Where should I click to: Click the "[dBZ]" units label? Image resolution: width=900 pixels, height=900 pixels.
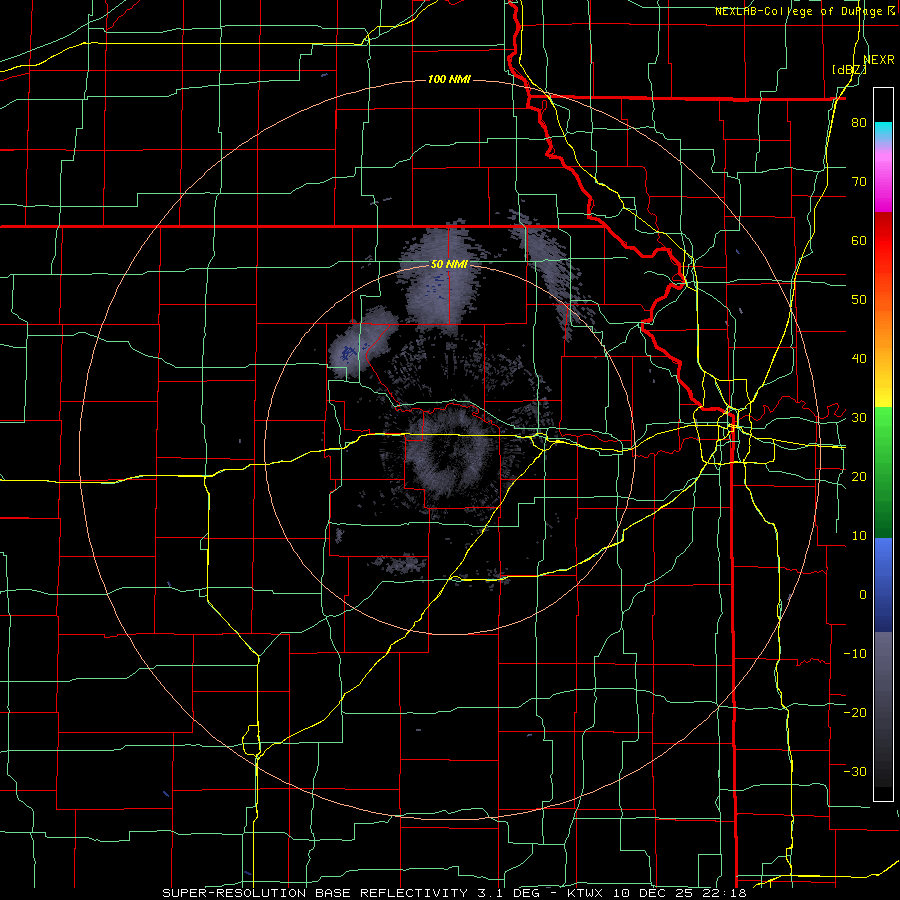pos(849,70)
